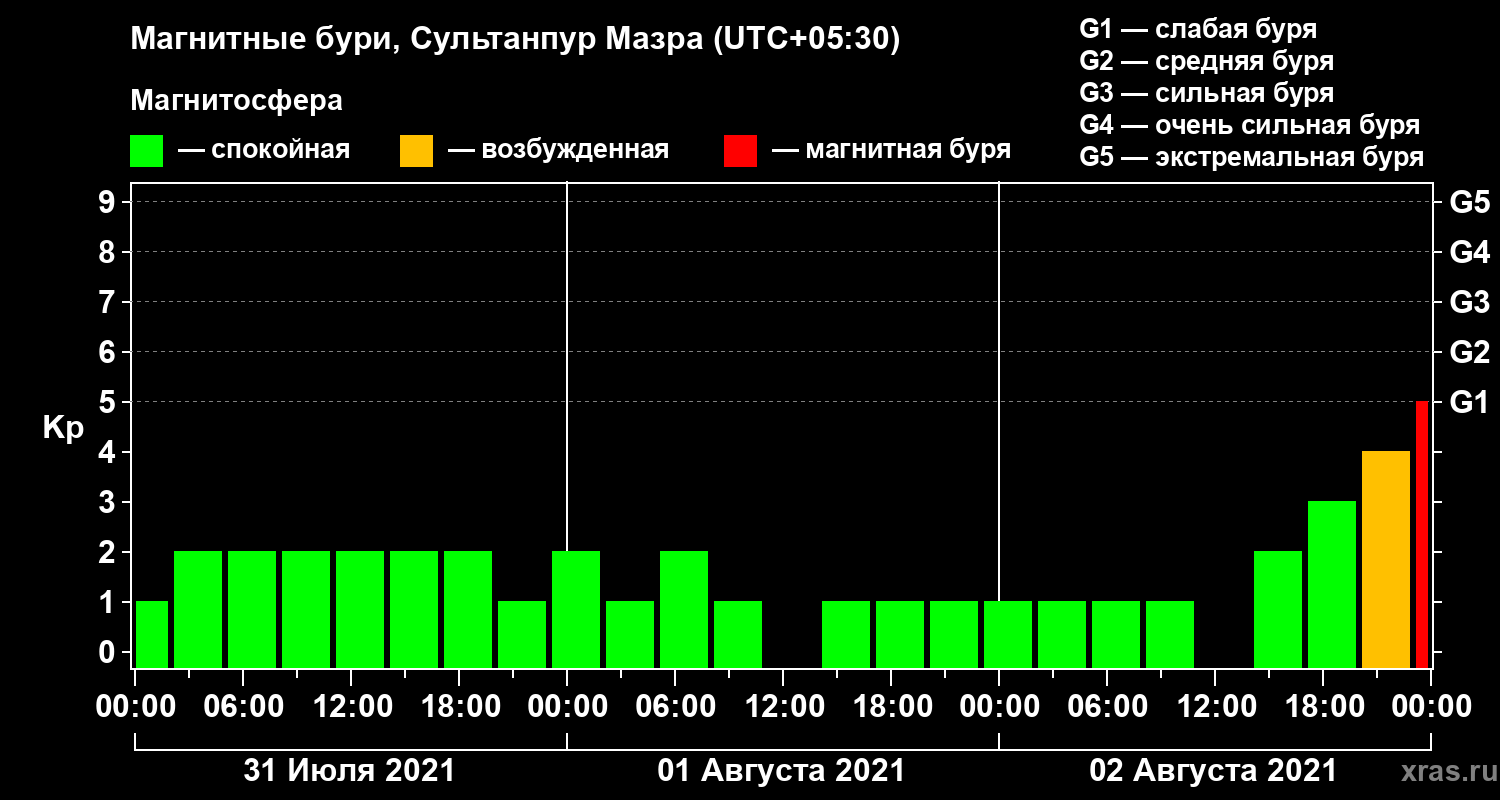Click the '— магнитная буря' legend label
Image resolution: width=1500 pixels, height=800 pixels.
point(892,151)
